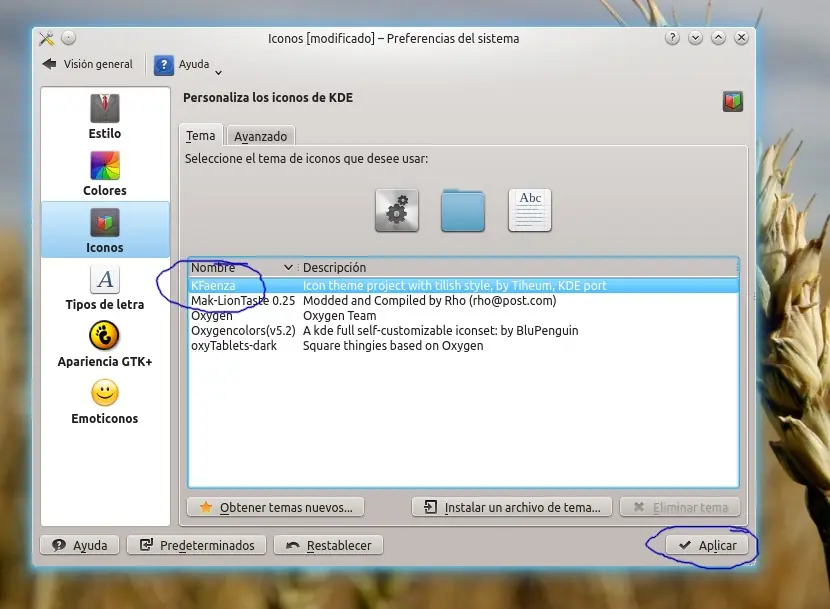The image size is (830, 609).
Task: Click the bottom Ayuda button
Action: click(79, 545)
